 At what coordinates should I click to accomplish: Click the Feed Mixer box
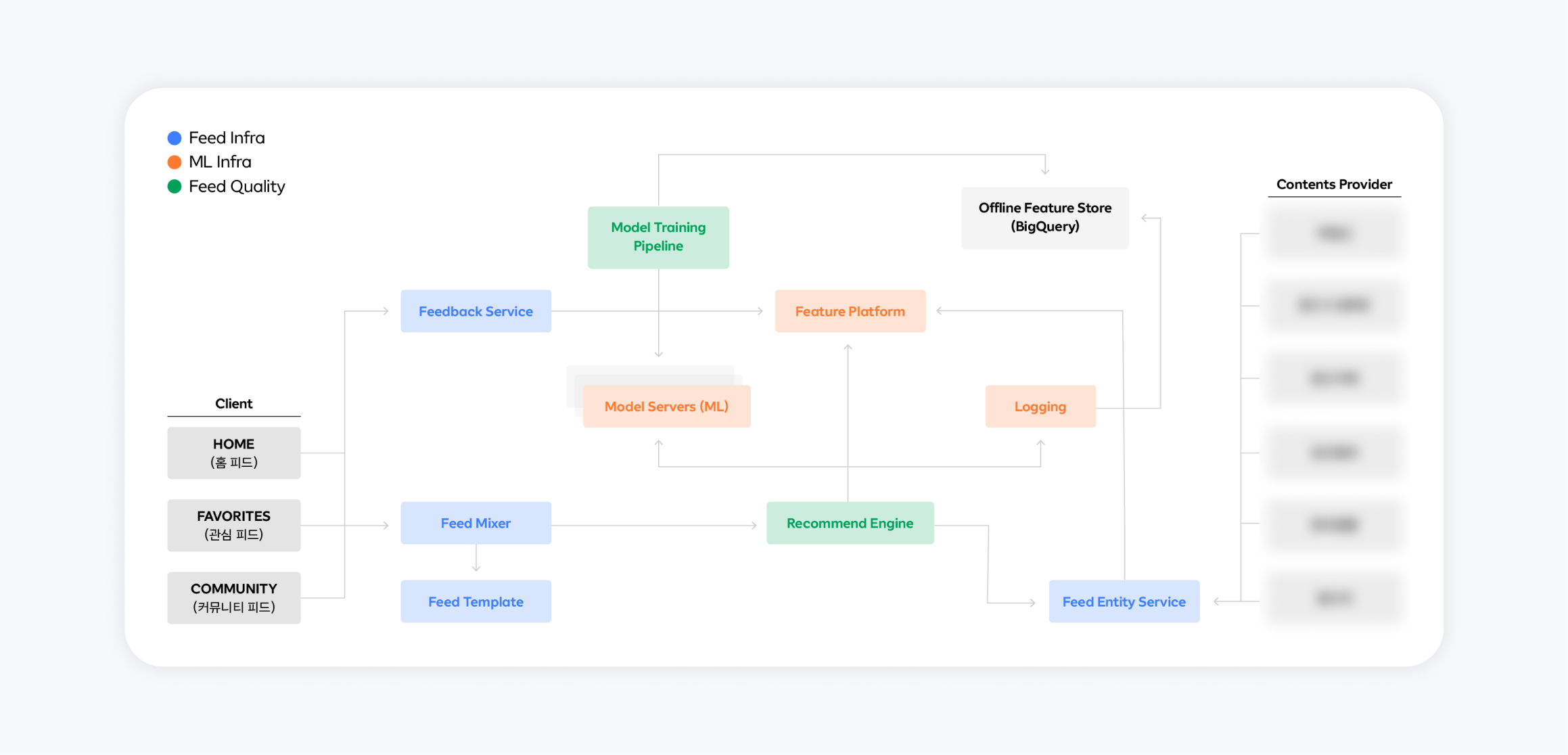tap(476, 523)
